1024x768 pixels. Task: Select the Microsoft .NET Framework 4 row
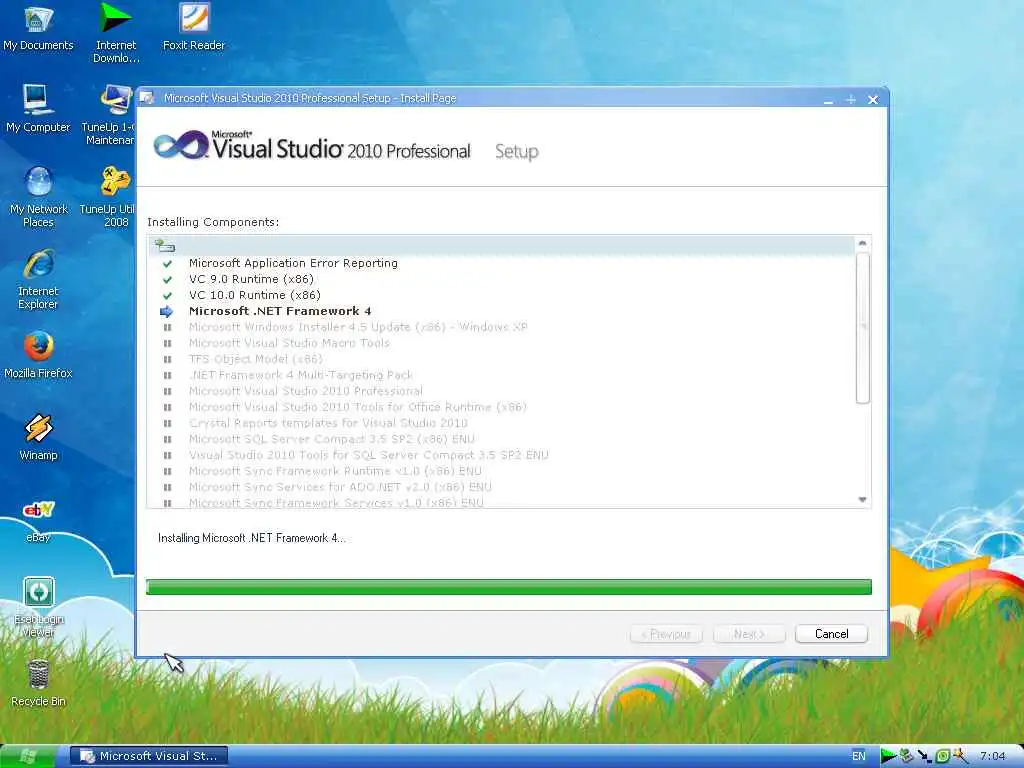[x=501, y=312]
